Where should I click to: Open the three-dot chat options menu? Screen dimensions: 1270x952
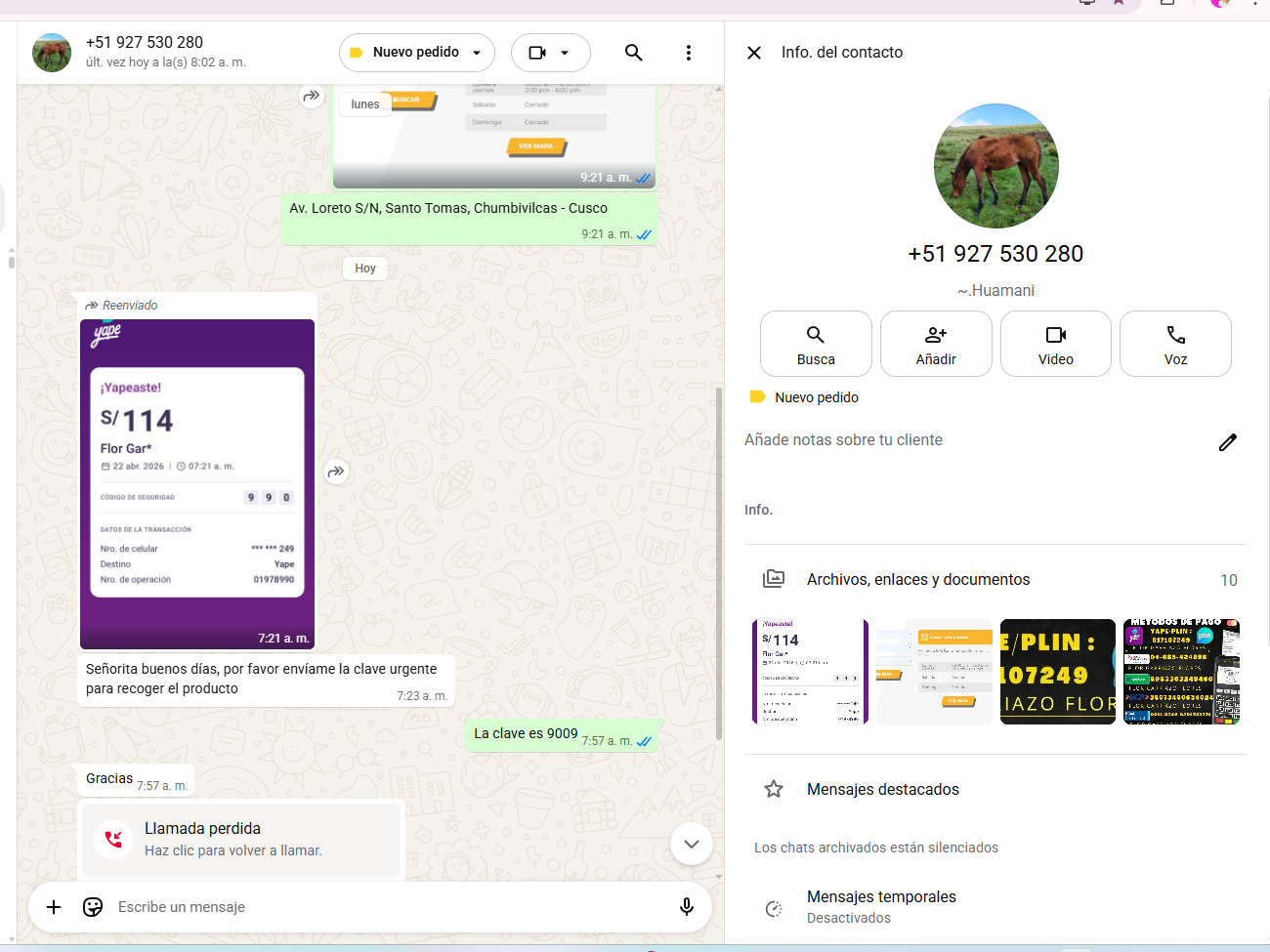click(689, 53)
